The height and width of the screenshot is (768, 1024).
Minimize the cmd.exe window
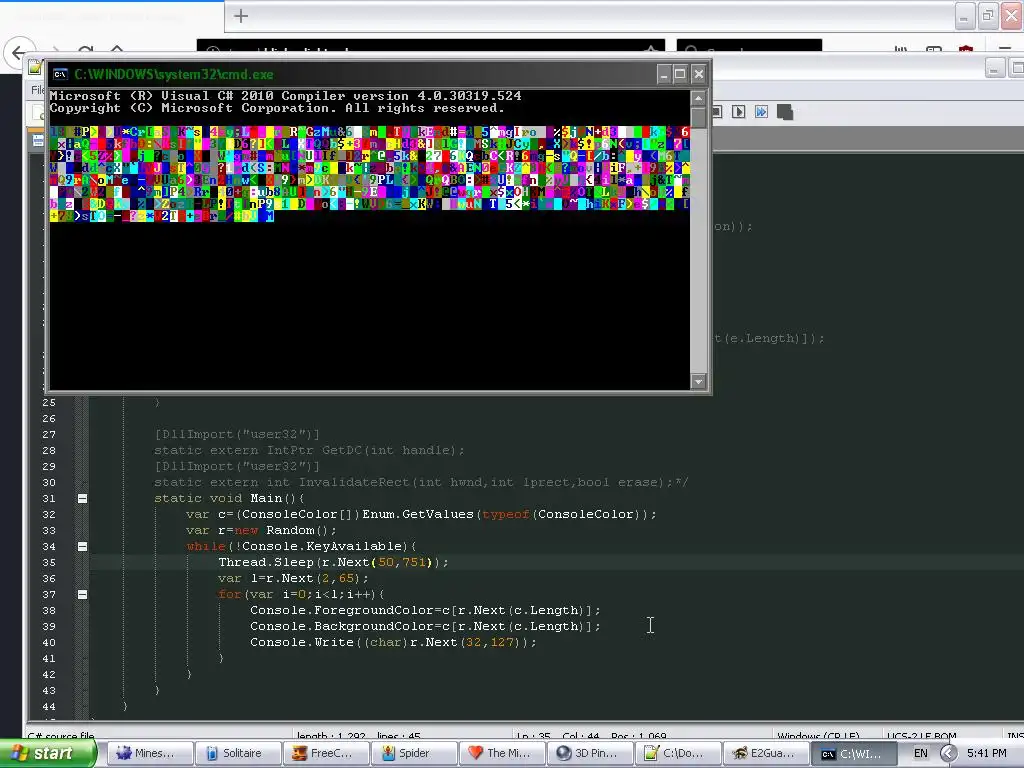click(664, 74)
